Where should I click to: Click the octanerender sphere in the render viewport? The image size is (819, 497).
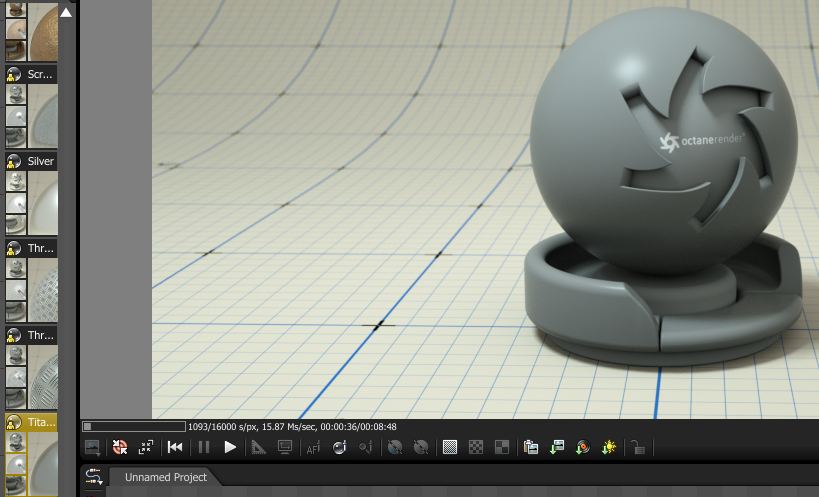tap(663, 141)
